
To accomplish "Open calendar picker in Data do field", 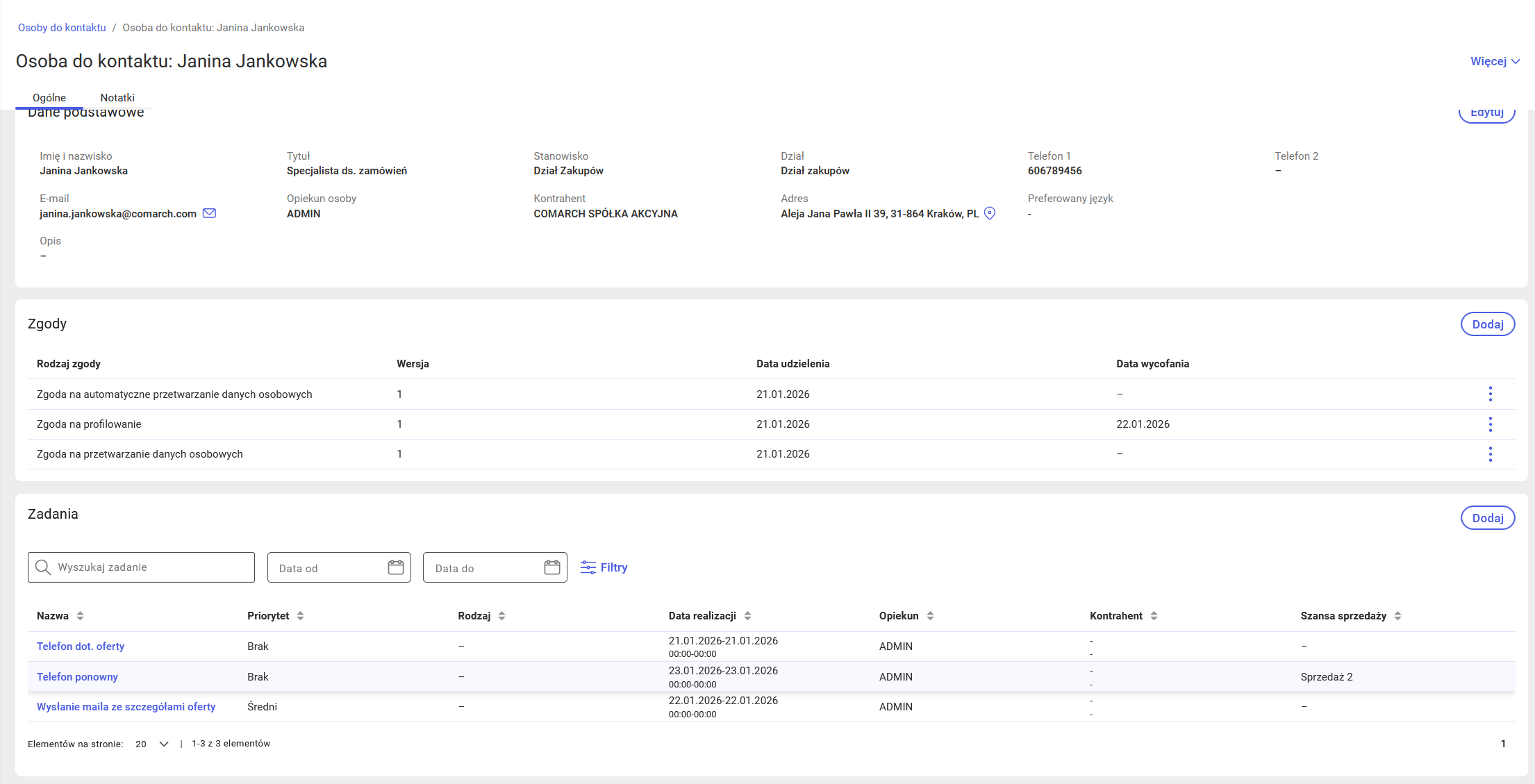I will coord(552,567).
